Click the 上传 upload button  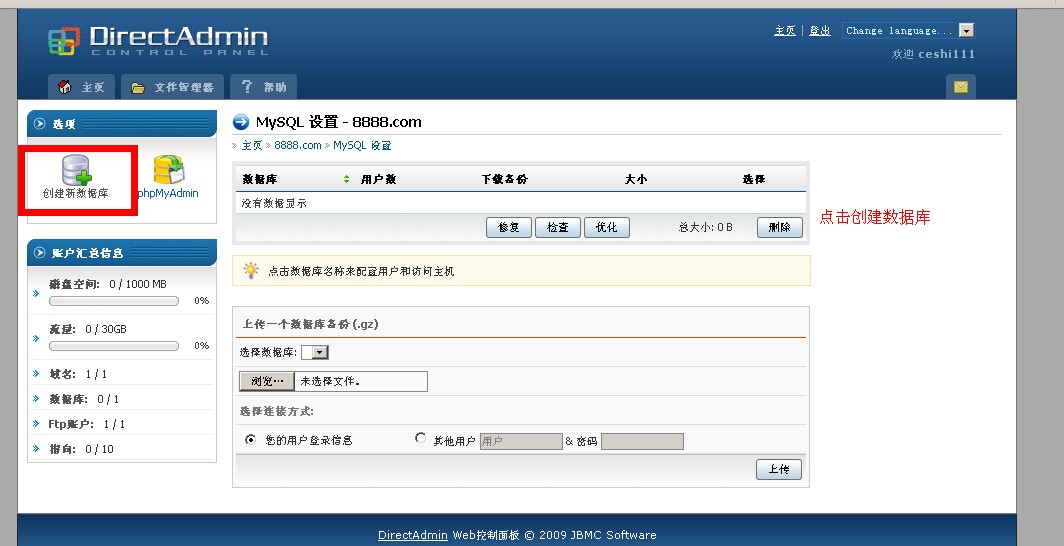point(779,469)
